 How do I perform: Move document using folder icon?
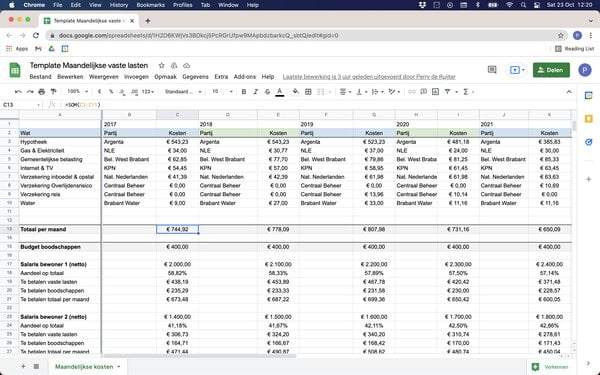click(x=174, y=65)
